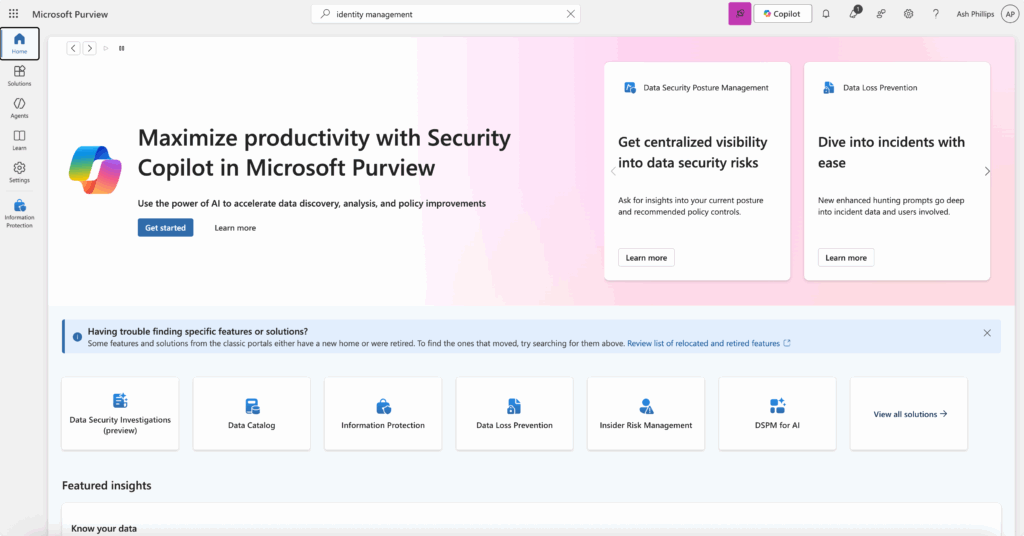1024x536 pixels.
Task: Open the notifications bell icon
Action: click(825, 14)
